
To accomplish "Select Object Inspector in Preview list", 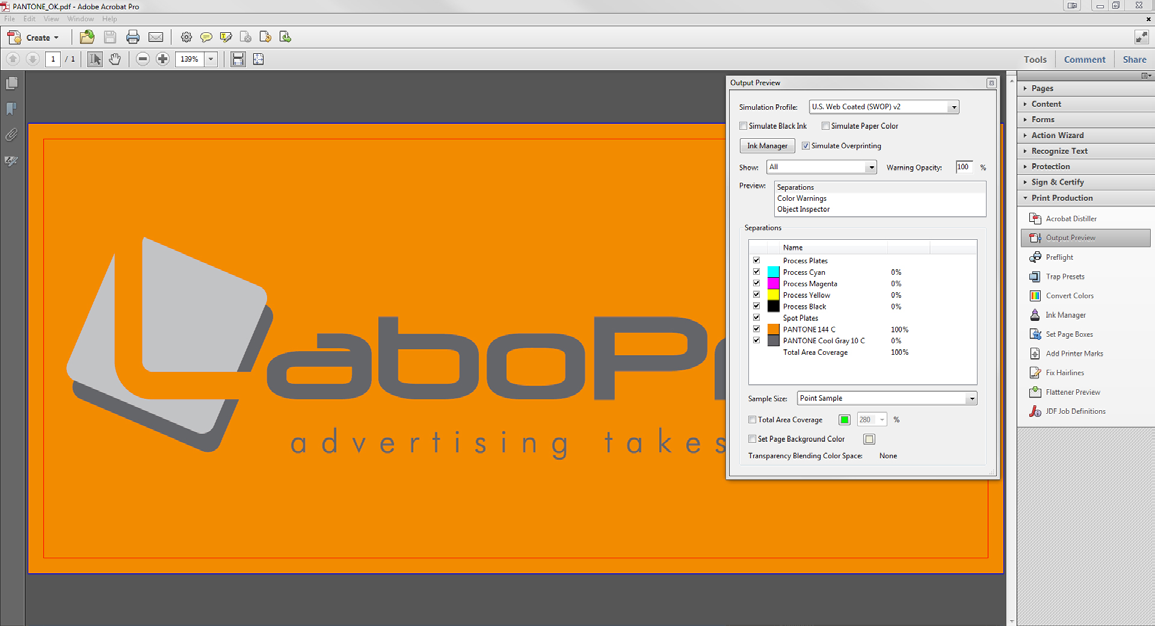I will (x=803, y=209).
